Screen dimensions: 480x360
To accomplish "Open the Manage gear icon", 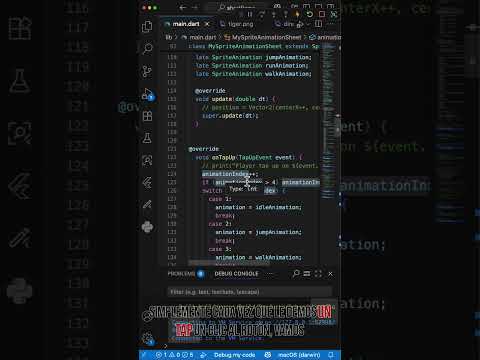I will click(x=147, y=338).
